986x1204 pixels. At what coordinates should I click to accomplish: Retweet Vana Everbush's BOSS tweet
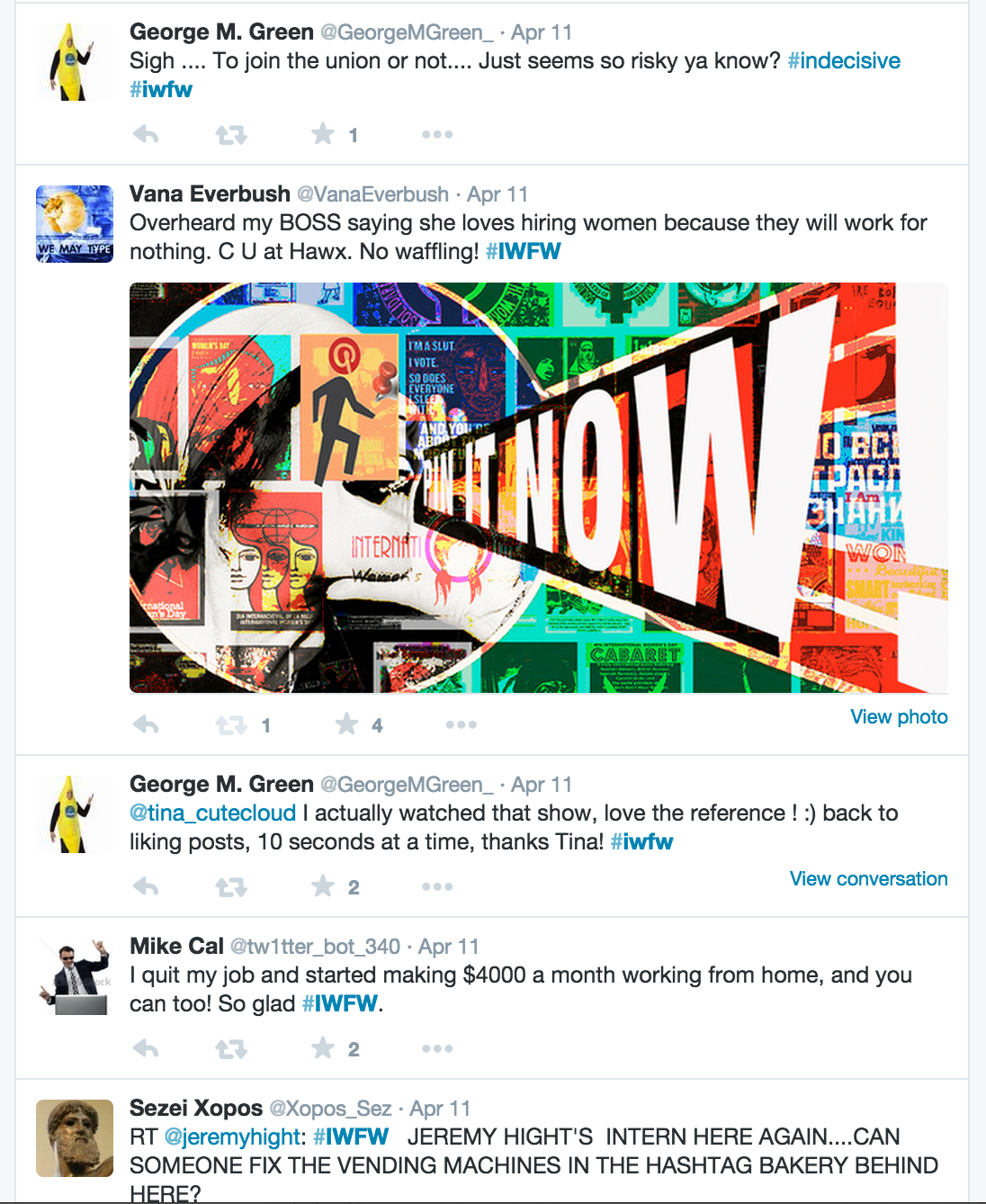pyautogui.click(x=231, y=725)
